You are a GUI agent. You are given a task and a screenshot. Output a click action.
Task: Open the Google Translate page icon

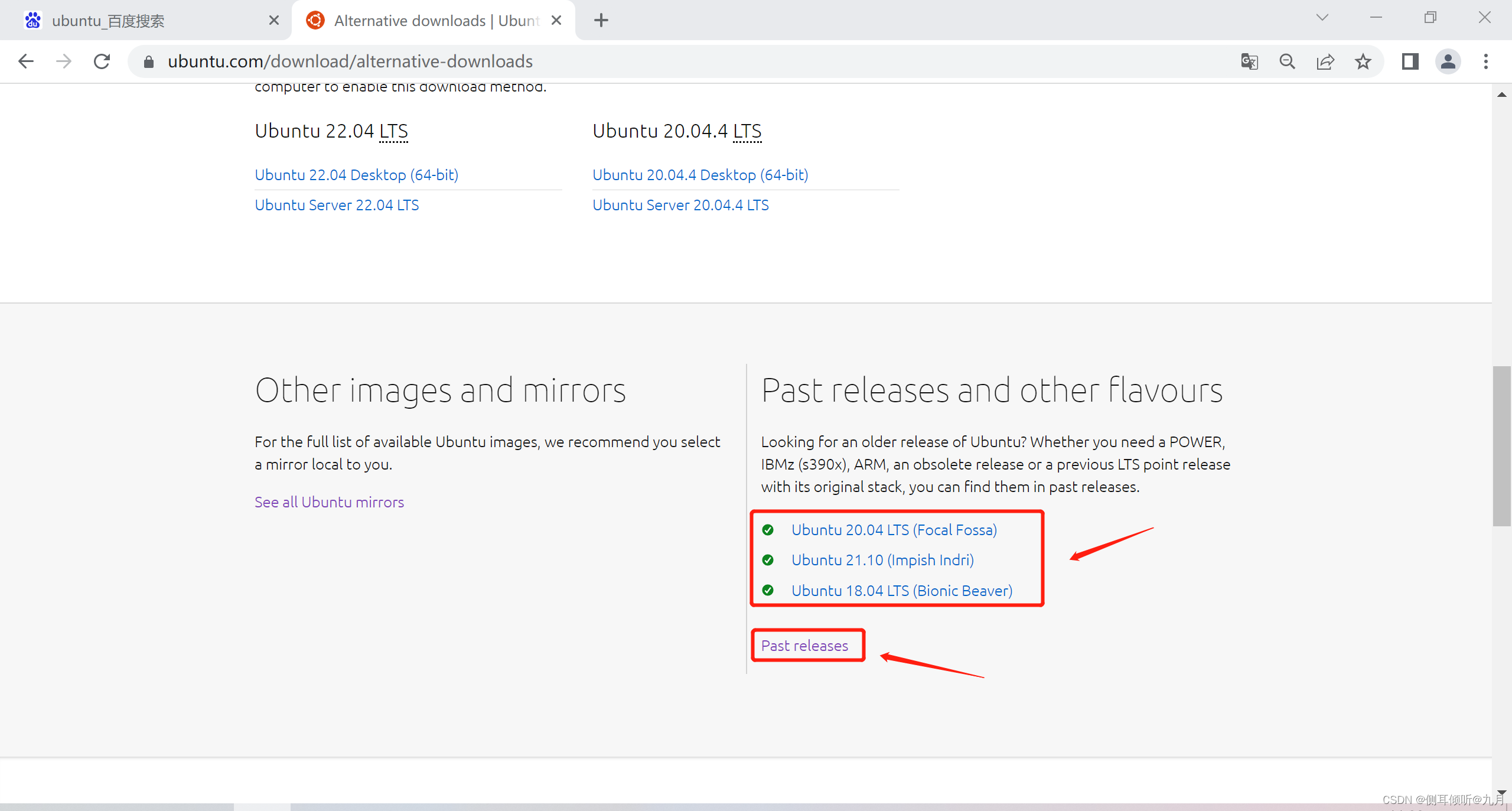(1249, 61)
